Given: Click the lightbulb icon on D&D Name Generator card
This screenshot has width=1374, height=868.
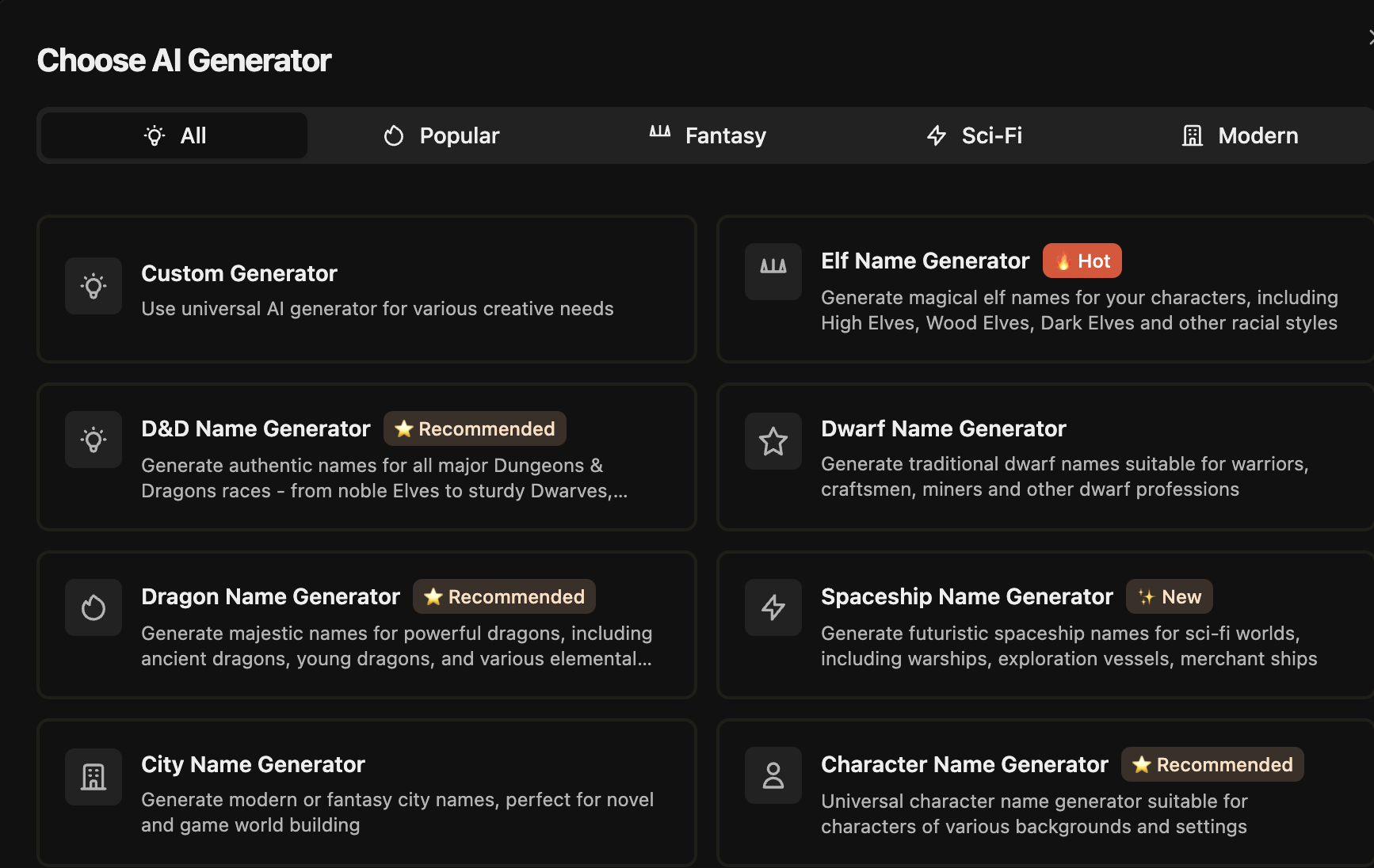Looking at the screenshot, I should pos(93,440).
